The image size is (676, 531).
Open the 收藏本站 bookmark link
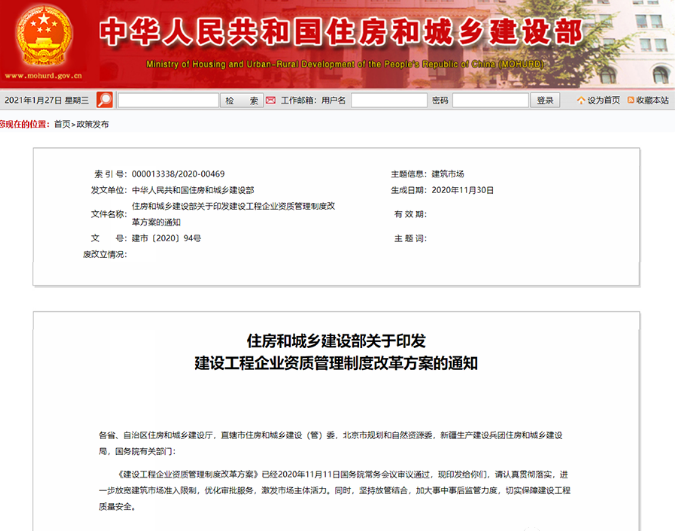tap(653, 100)
